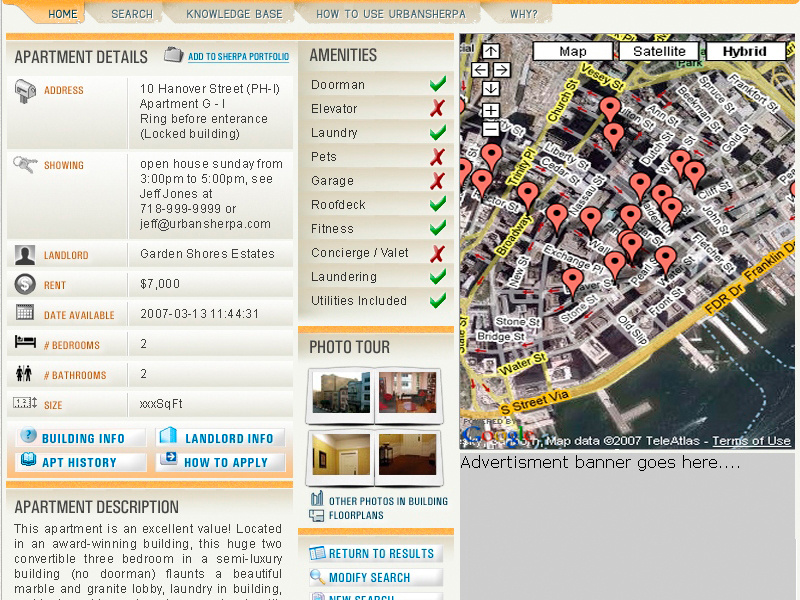The height and width of the screenshot is (600, 800).
Task: Open Building Info
Action: click(82, 438)
